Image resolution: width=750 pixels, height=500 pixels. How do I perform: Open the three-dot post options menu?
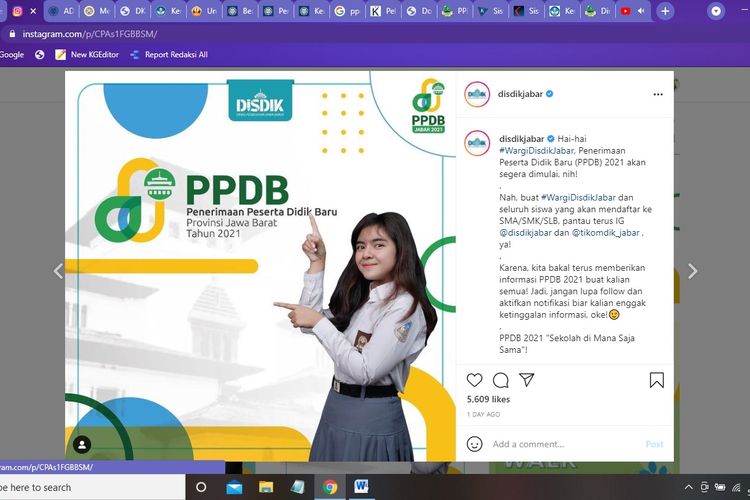pyautogui.click(x=657, y=94)
